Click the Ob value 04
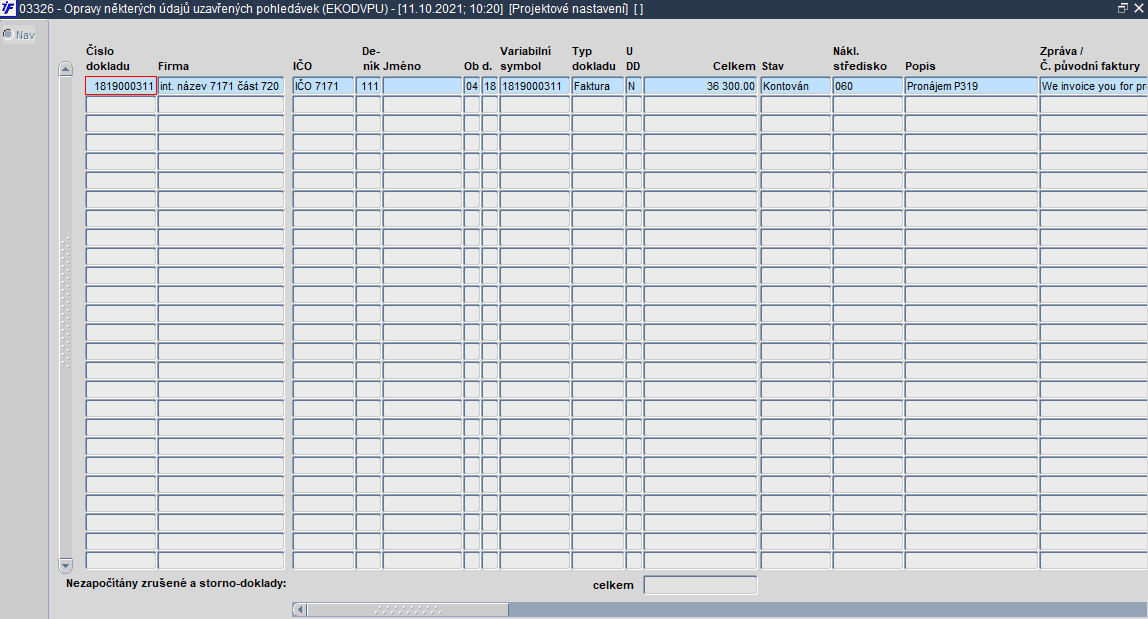The width and height of the screenshot is (1148, 619). point(472,86)
